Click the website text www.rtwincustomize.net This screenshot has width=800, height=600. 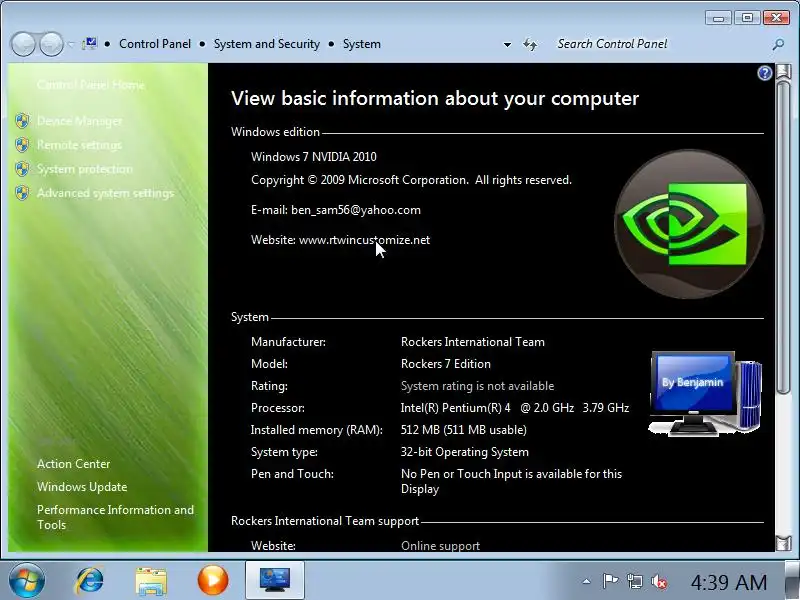coord(364,240)
